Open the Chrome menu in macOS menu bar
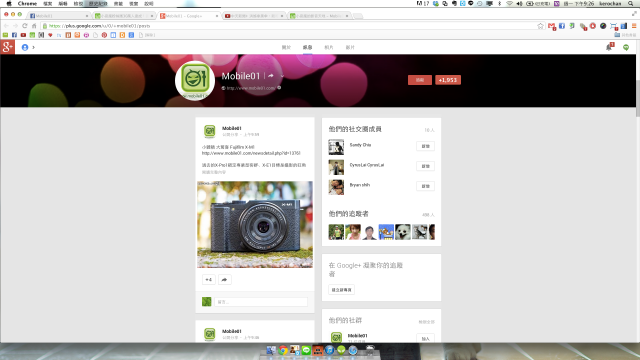Screen dimensions: 640x360 point(27,3)
